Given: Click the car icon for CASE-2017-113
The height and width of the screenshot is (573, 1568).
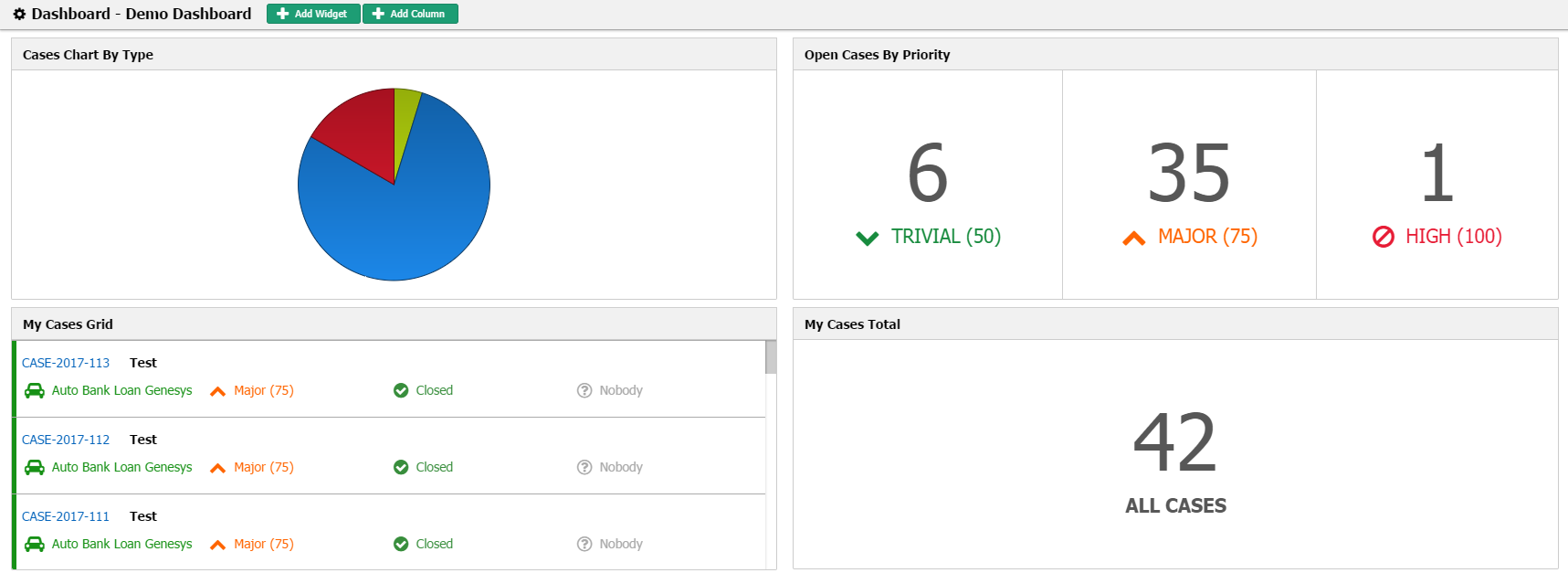Looking at the screenshot, I should 35,390.
